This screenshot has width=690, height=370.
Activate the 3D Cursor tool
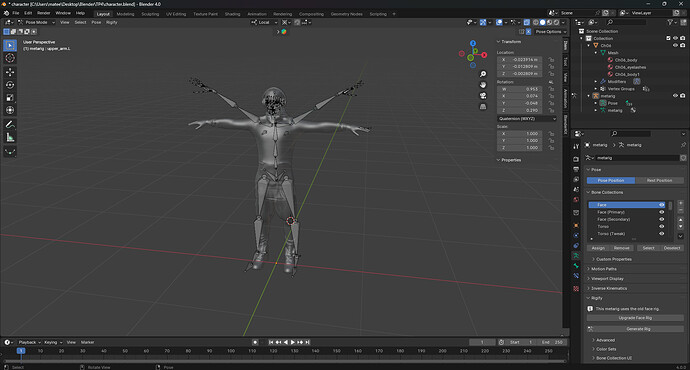pyautogui.click(x=10, y=58)
